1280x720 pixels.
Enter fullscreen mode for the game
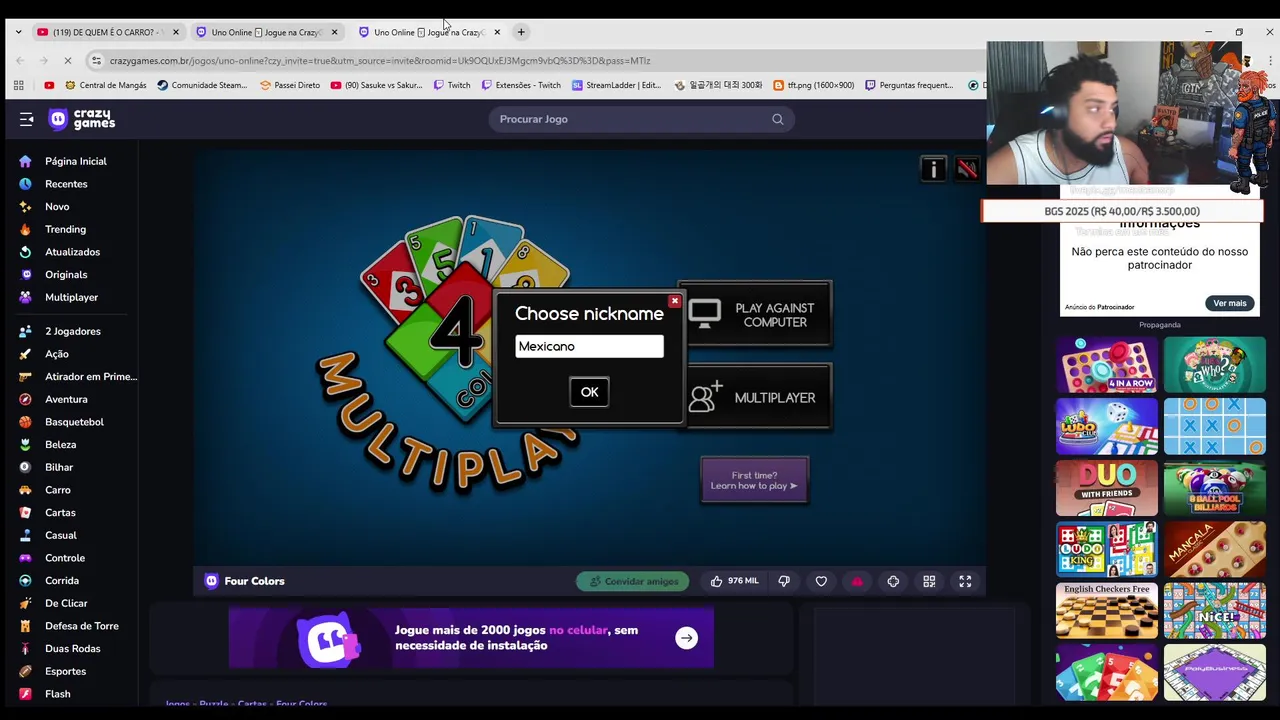coord(965,581)
